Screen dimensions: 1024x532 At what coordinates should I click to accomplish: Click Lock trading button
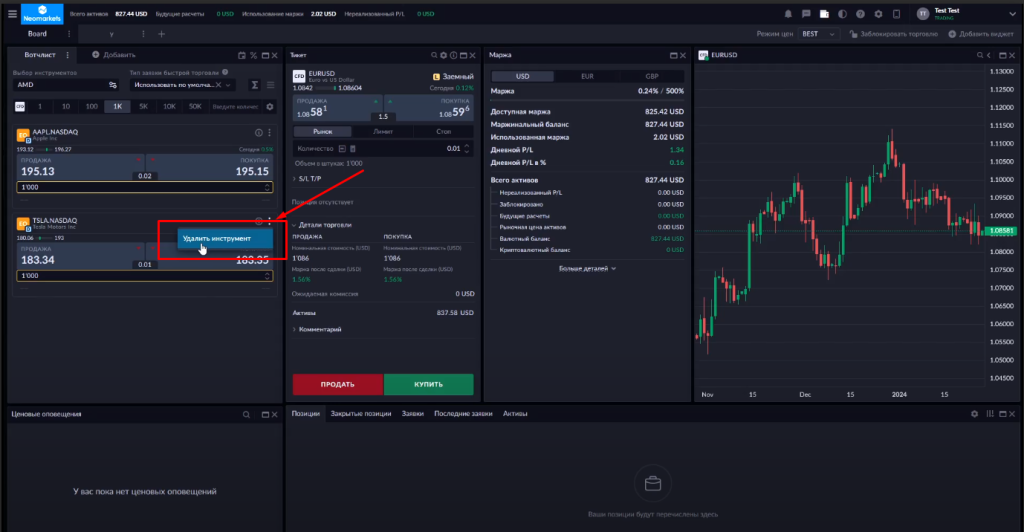click(x=893, y=34)
